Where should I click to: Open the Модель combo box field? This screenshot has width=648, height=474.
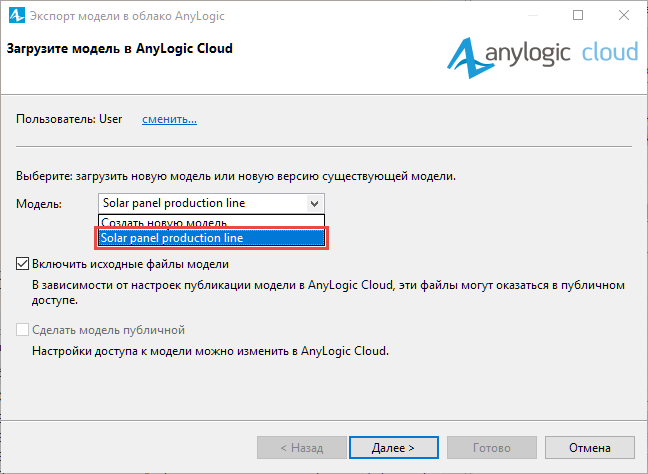(x=211, y=203)
